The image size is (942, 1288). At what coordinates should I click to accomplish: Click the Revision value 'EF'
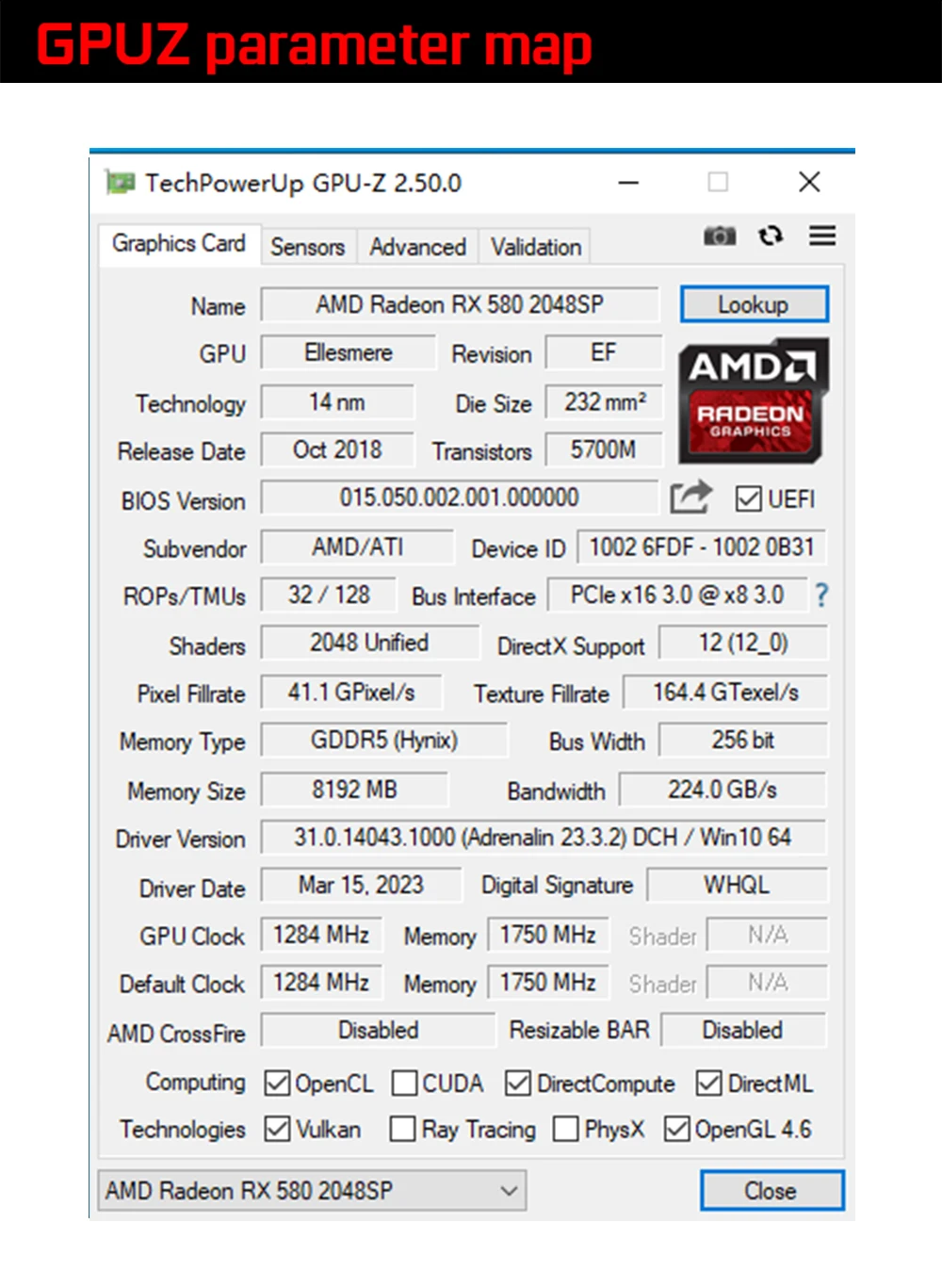click(604, 352)
